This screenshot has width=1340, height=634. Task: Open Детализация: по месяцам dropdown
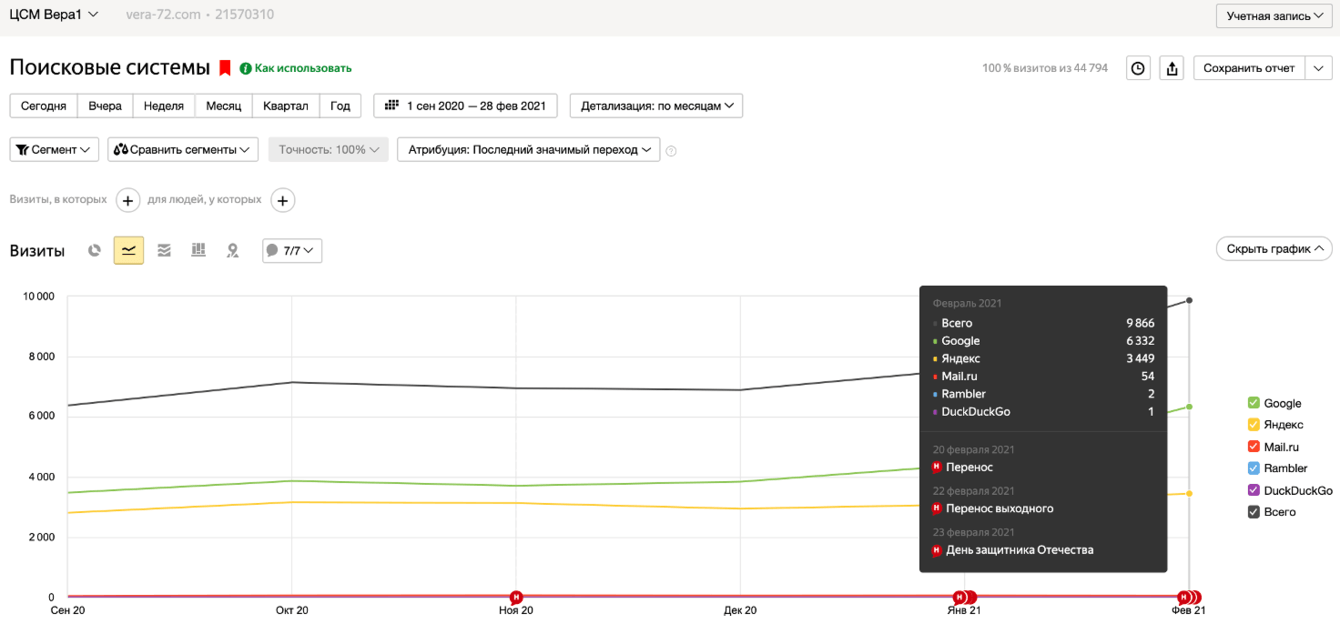pos(656,105)
